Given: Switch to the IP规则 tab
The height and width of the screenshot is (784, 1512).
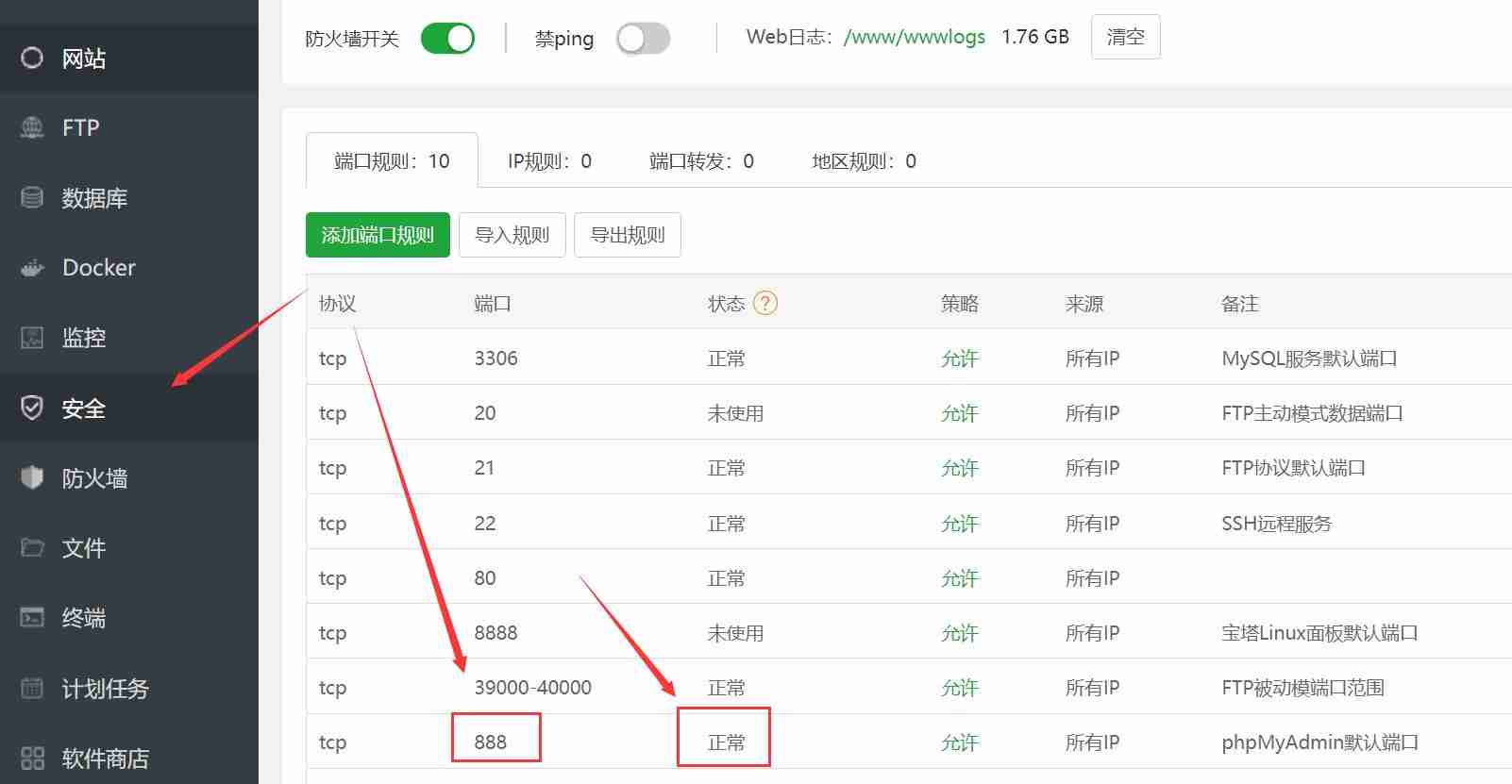Looking at the screenshot, I should point(549,161).
